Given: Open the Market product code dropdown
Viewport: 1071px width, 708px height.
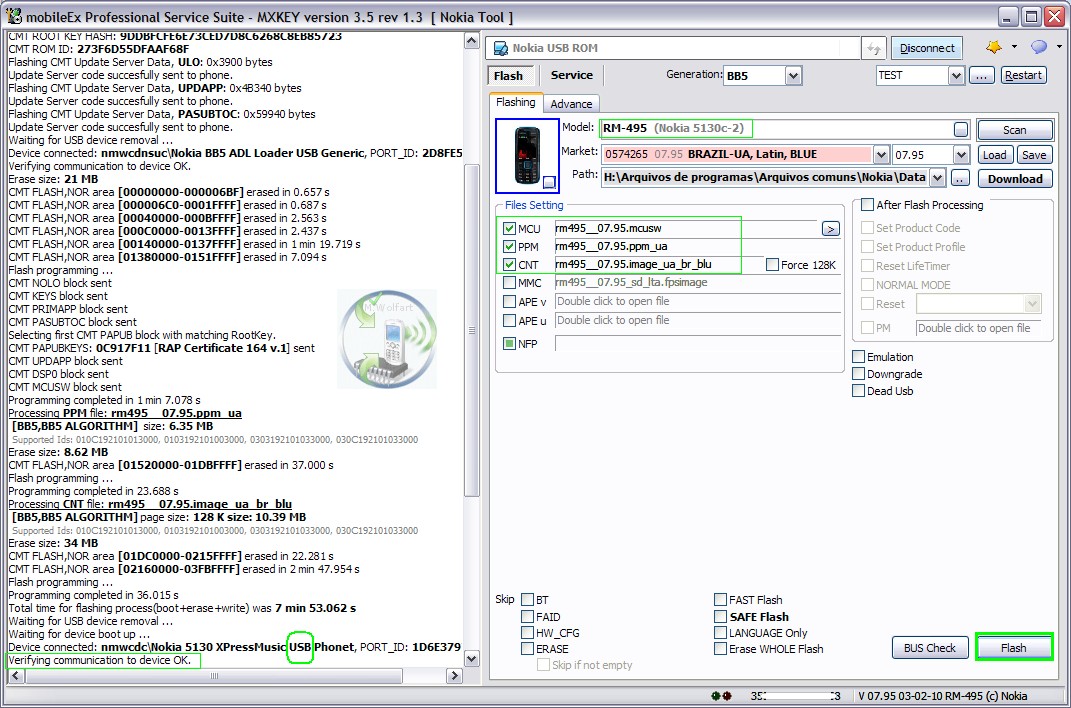Looking at the screenshot, I should 881,155.
